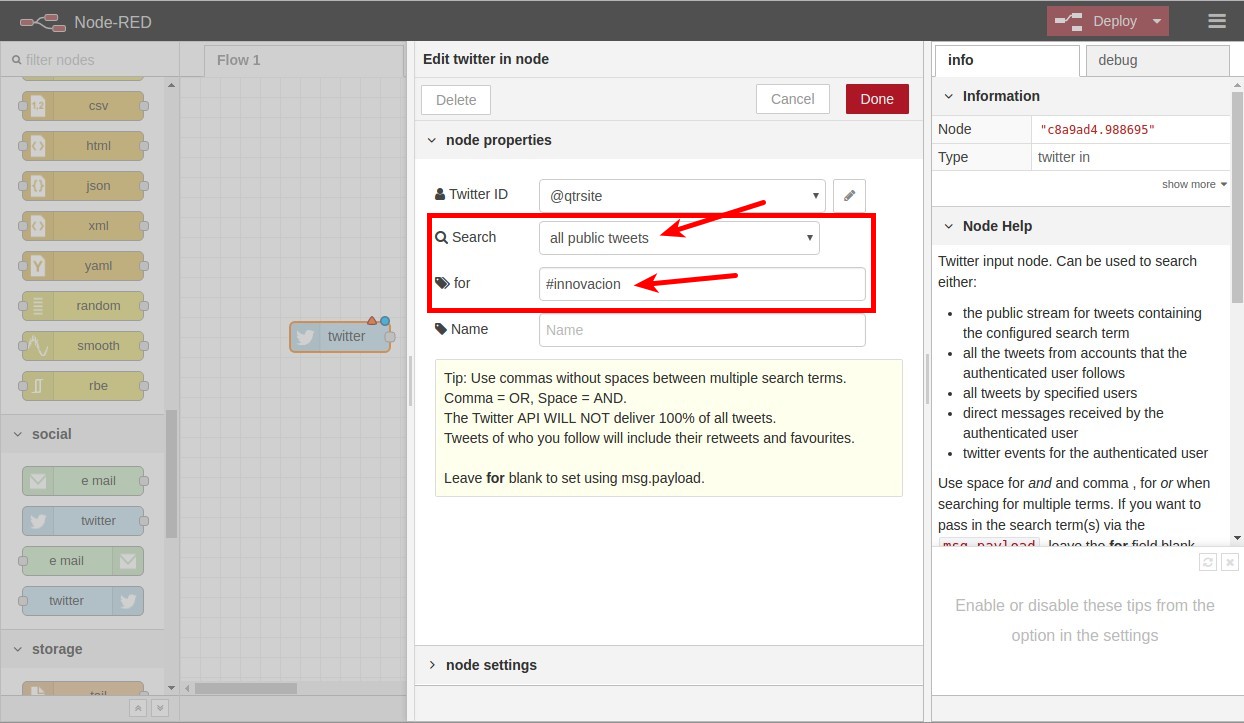Collapse the Node Help section
The width and height of the screenshot is (1244, 723).
(x=1081, y=226)
